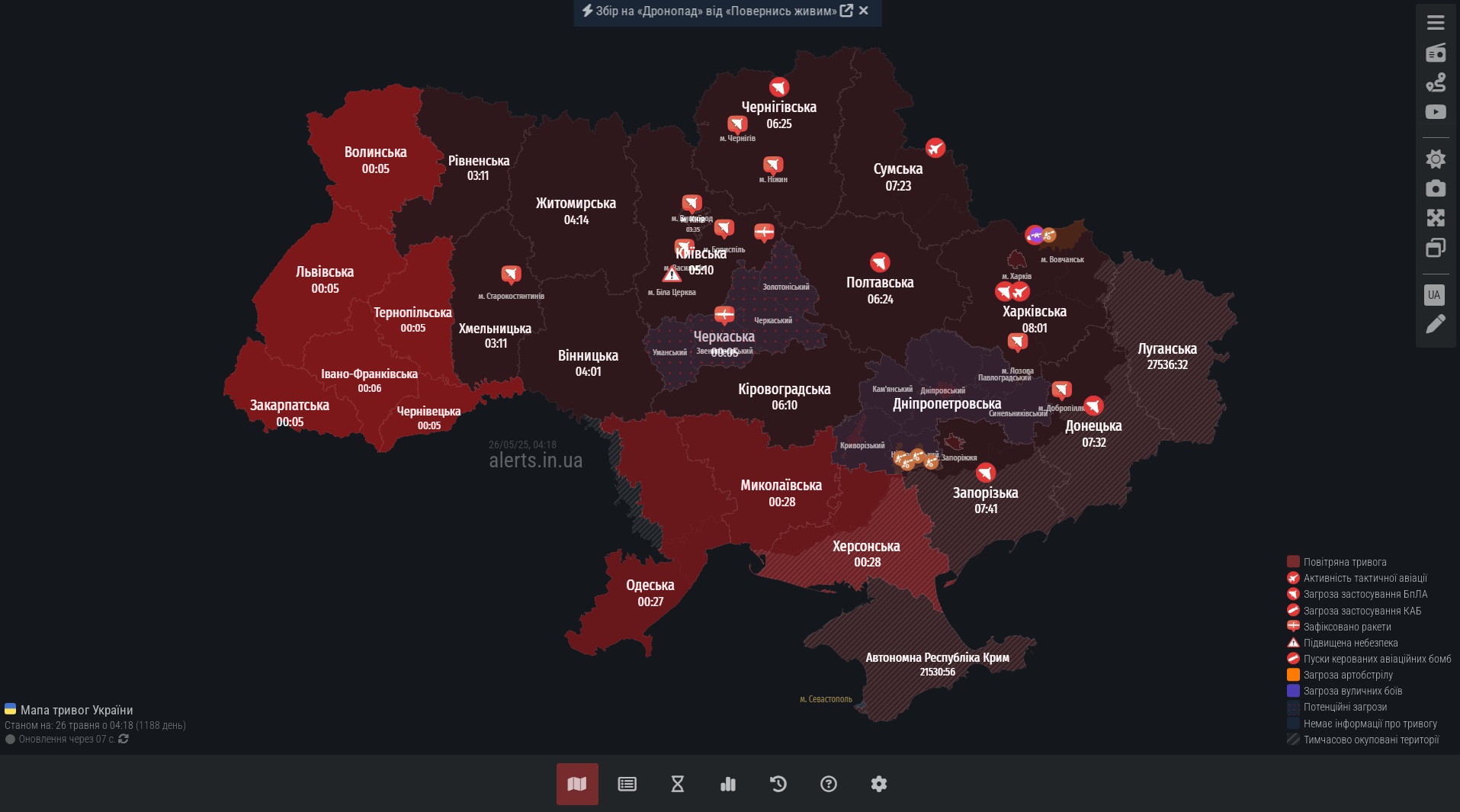Open settings via the bottom gear icon
Screen dimensions: 1460x812
pos(879,784)
